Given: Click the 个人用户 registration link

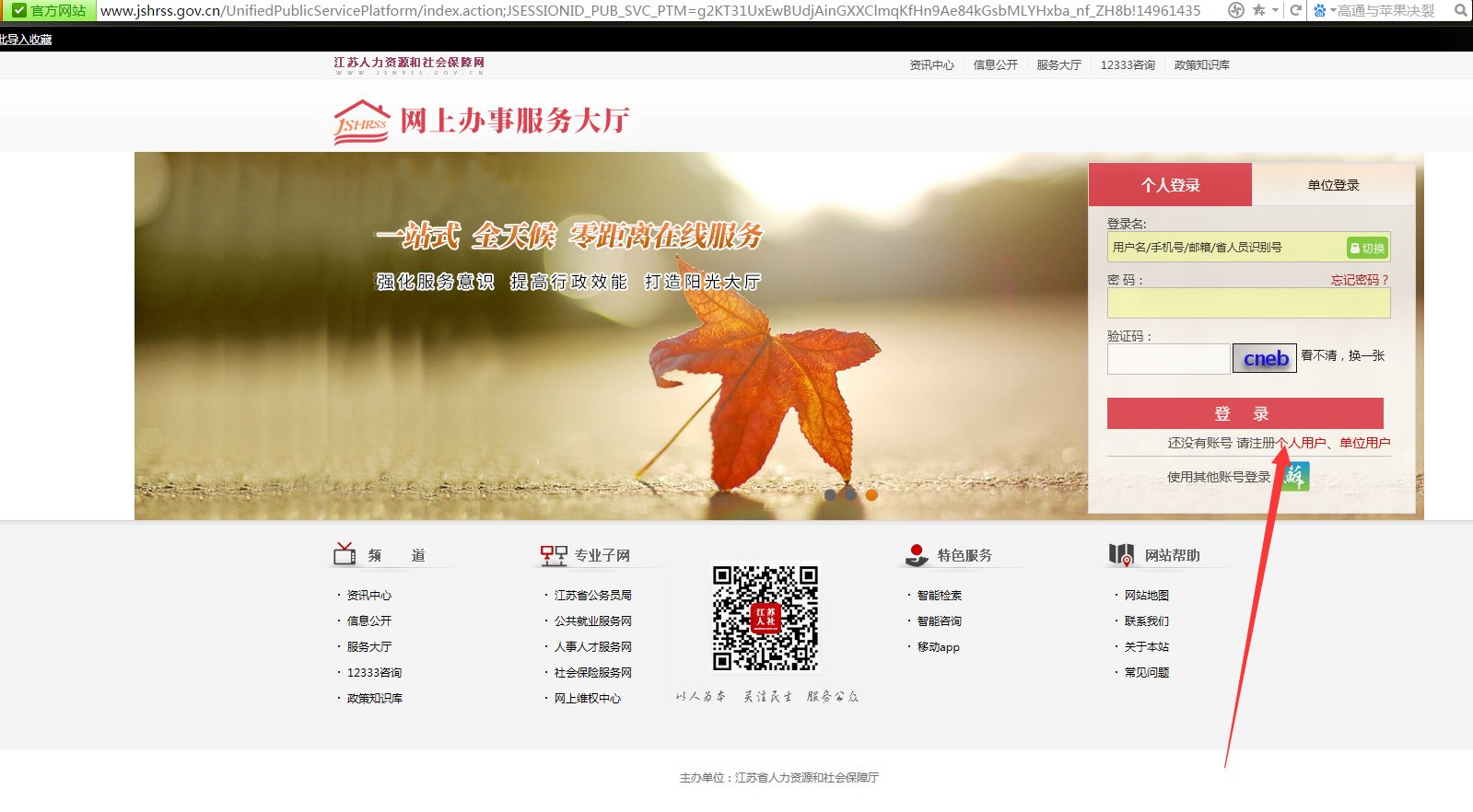Looking at the screenshot, I should tap(1302, 443).
